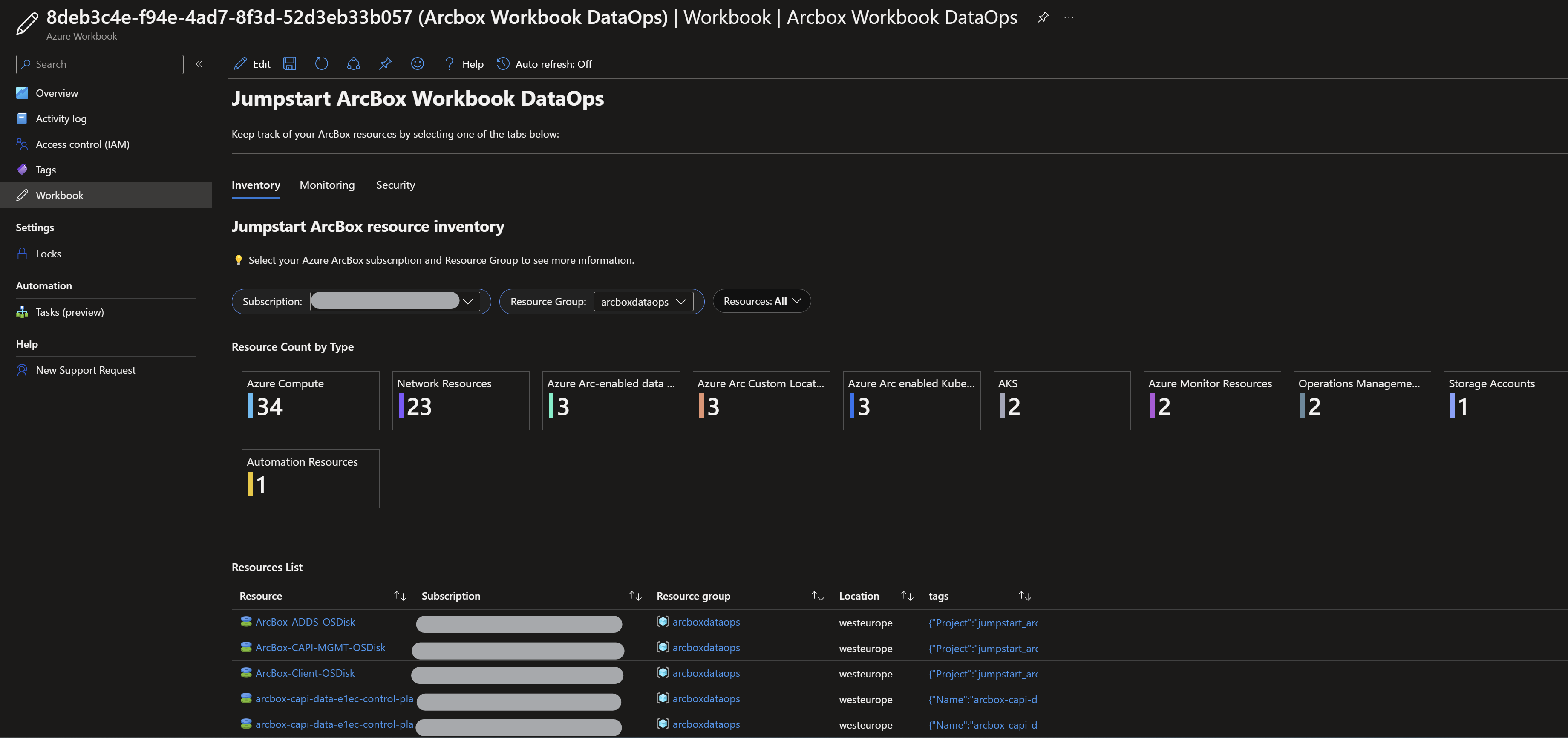Expand the Subscription dropdown
Viewport: 1568px width, 738px height.
click(395, 301)
